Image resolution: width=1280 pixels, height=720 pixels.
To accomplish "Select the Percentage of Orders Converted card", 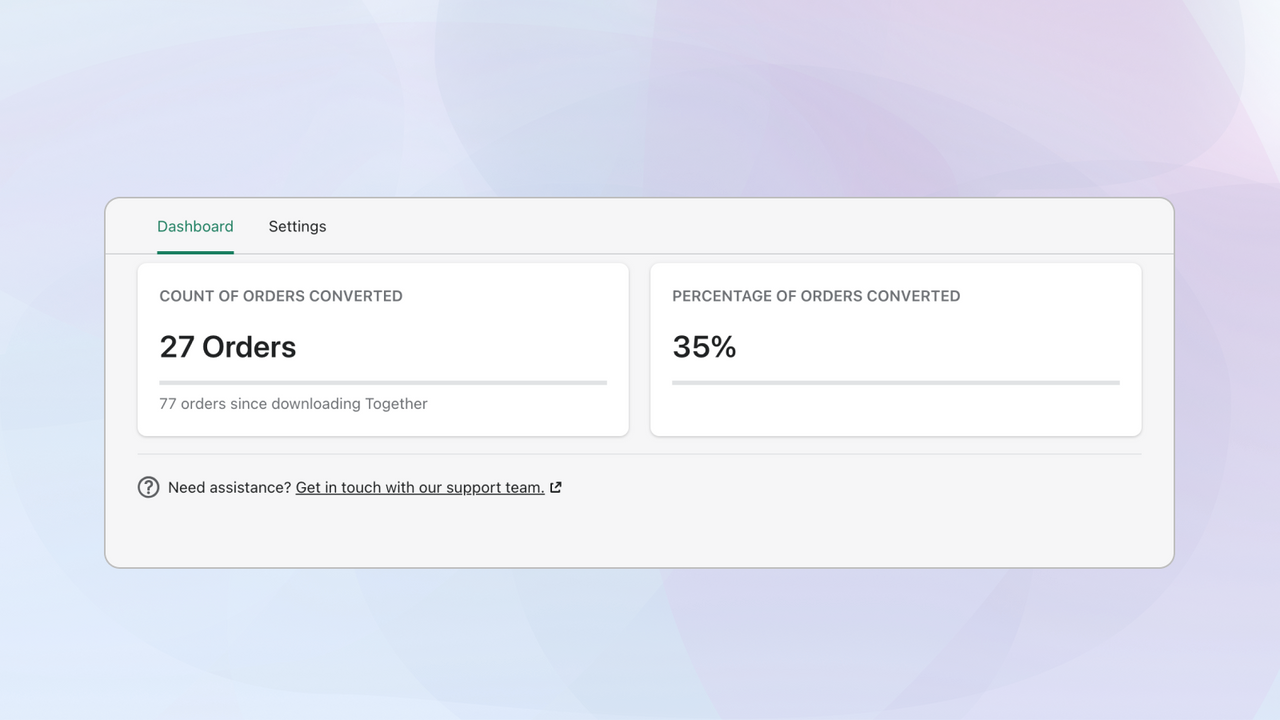I will point(895,349).
